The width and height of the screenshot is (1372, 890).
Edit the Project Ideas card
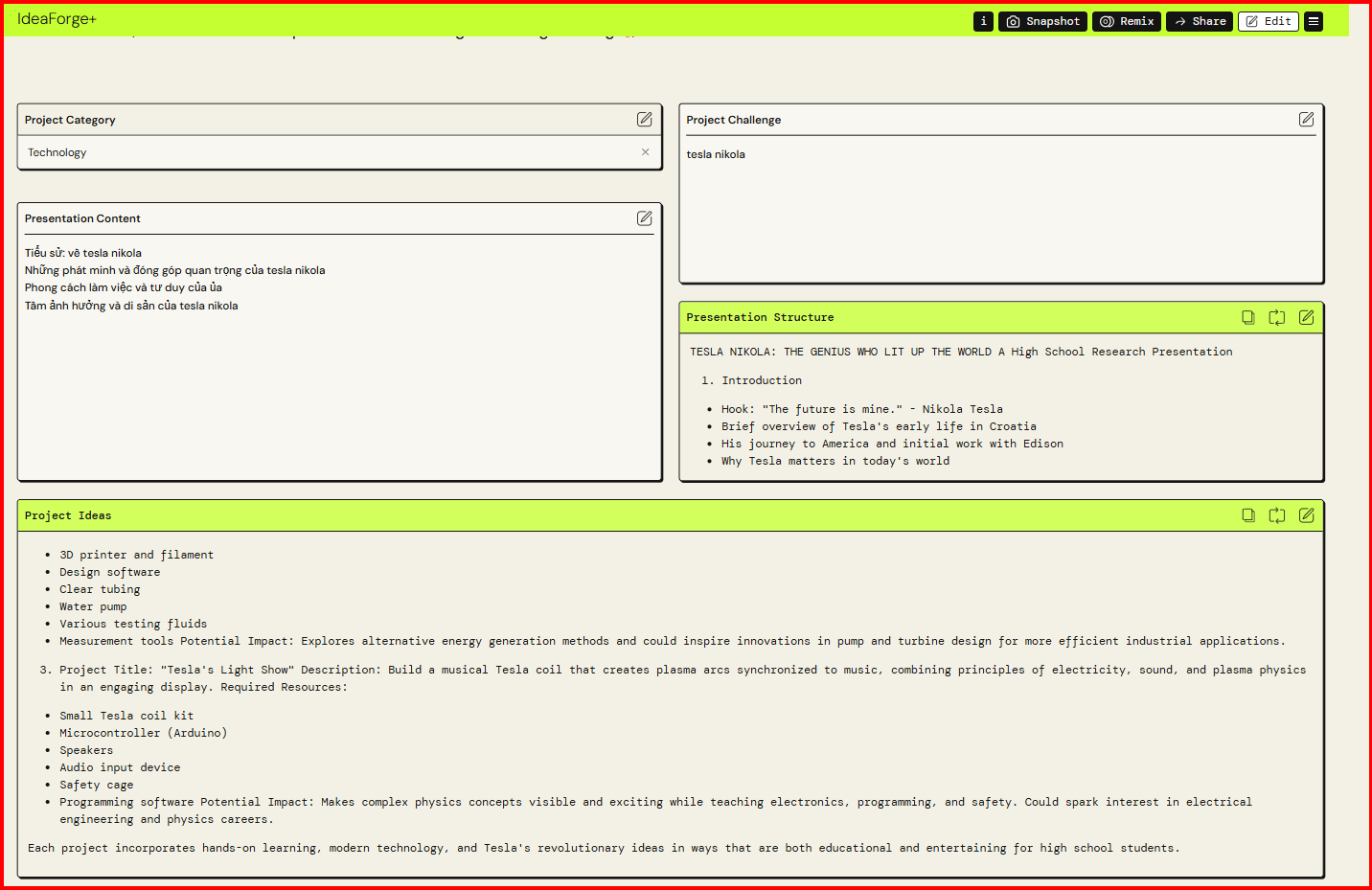pyautogui.click(x=1306, y=515)
